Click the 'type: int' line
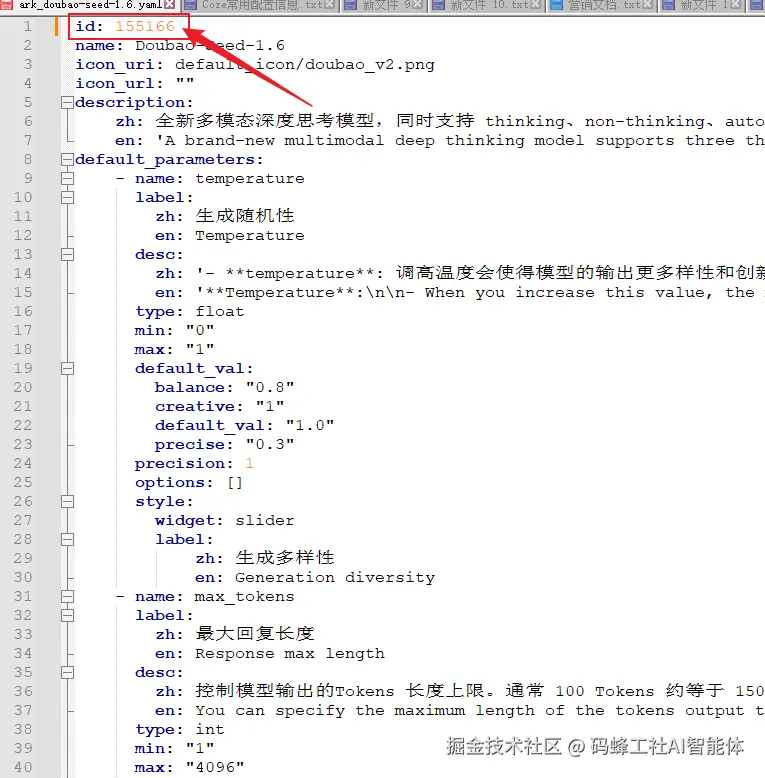 [180, 729]
